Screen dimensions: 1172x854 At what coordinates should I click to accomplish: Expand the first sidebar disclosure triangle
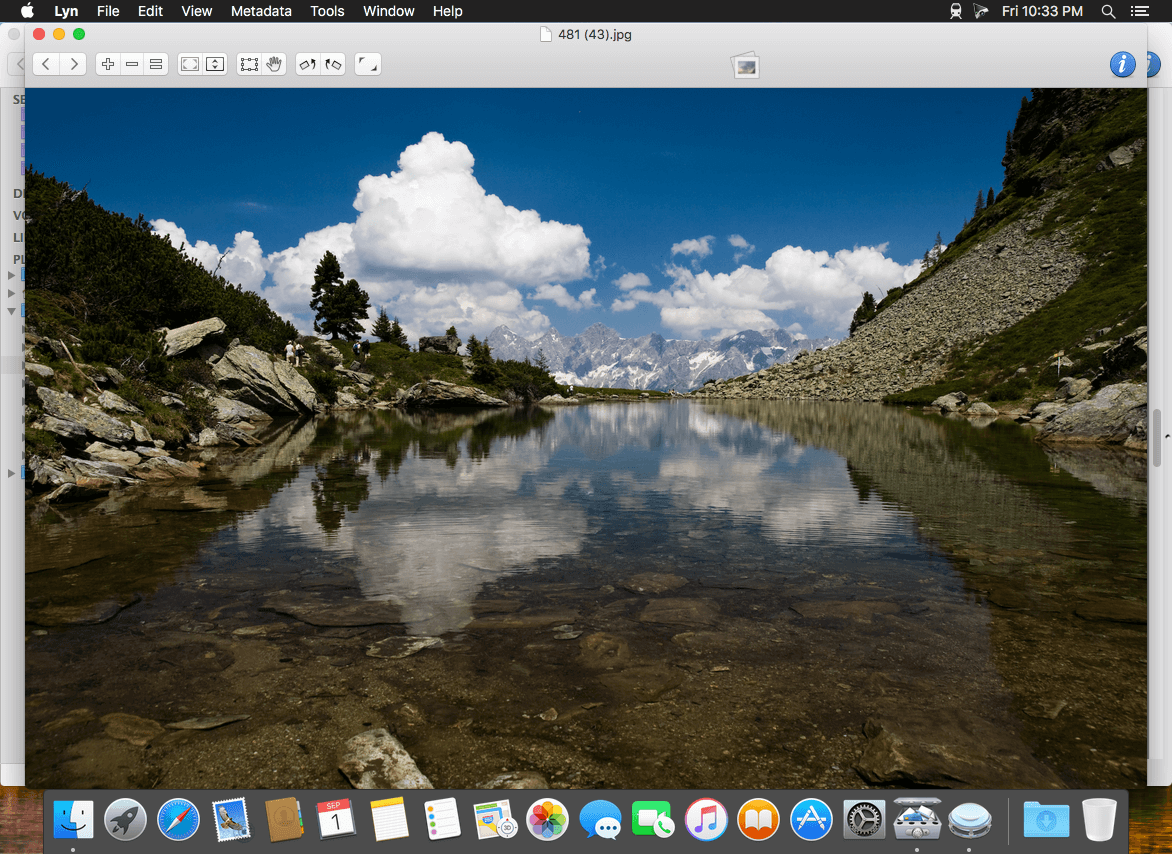pos(11,276)
